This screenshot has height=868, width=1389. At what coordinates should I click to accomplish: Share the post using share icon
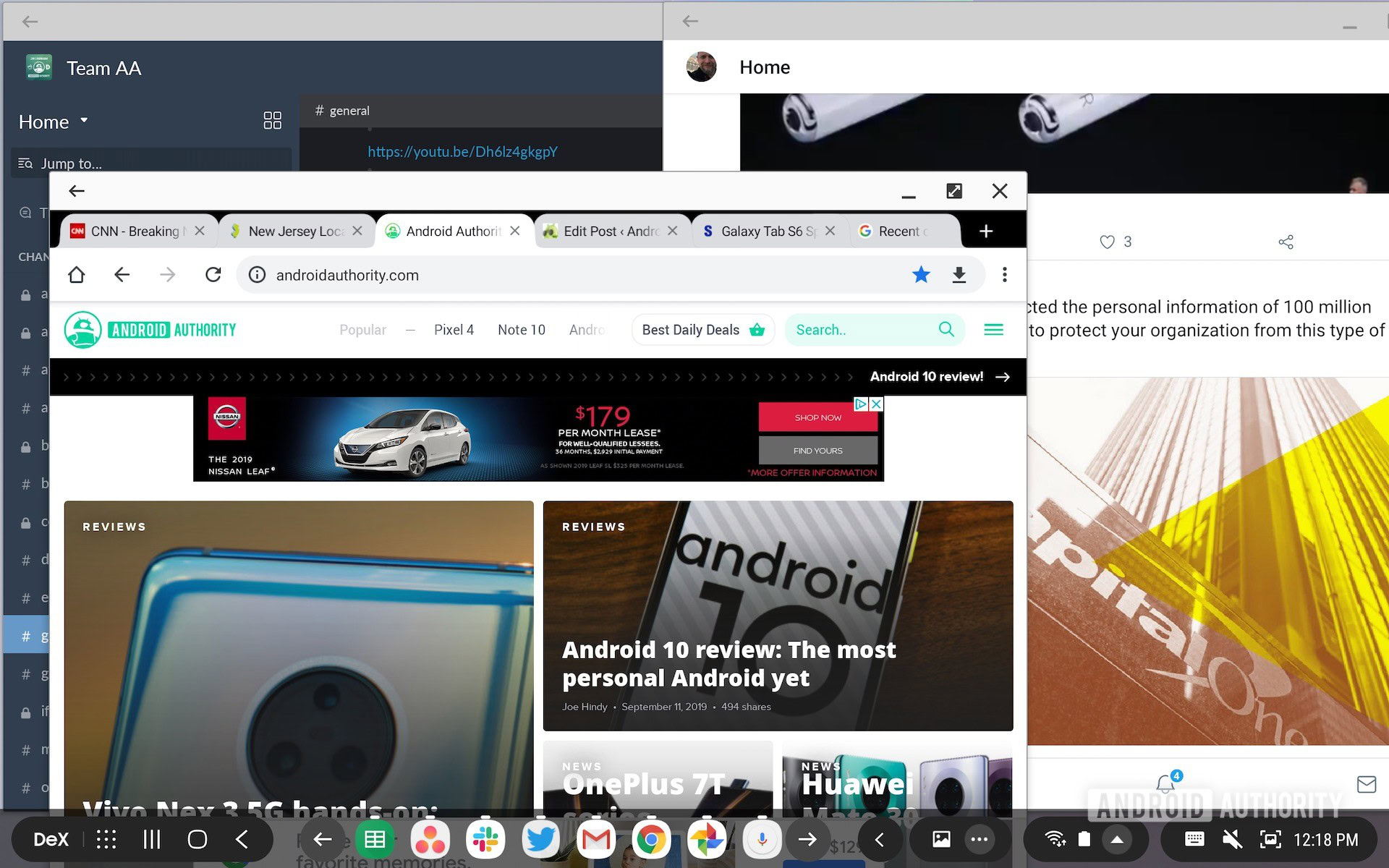click(1286, 242)
